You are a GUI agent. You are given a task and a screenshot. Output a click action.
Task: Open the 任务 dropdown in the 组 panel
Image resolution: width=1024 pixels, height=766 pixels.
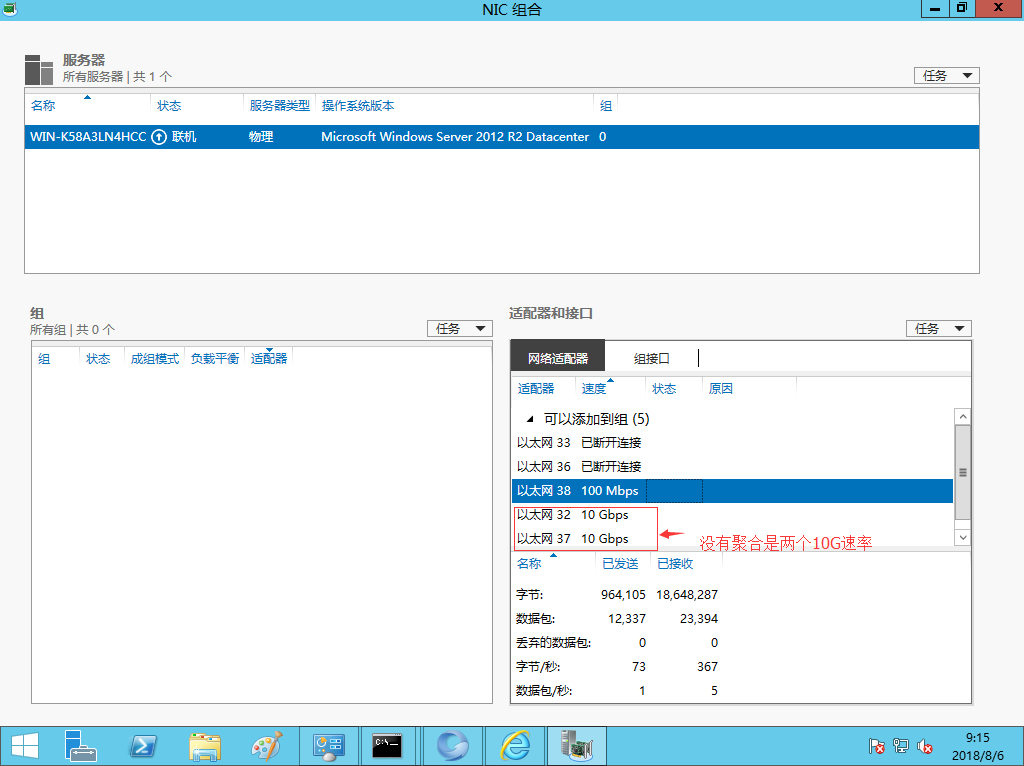(458, 328)
